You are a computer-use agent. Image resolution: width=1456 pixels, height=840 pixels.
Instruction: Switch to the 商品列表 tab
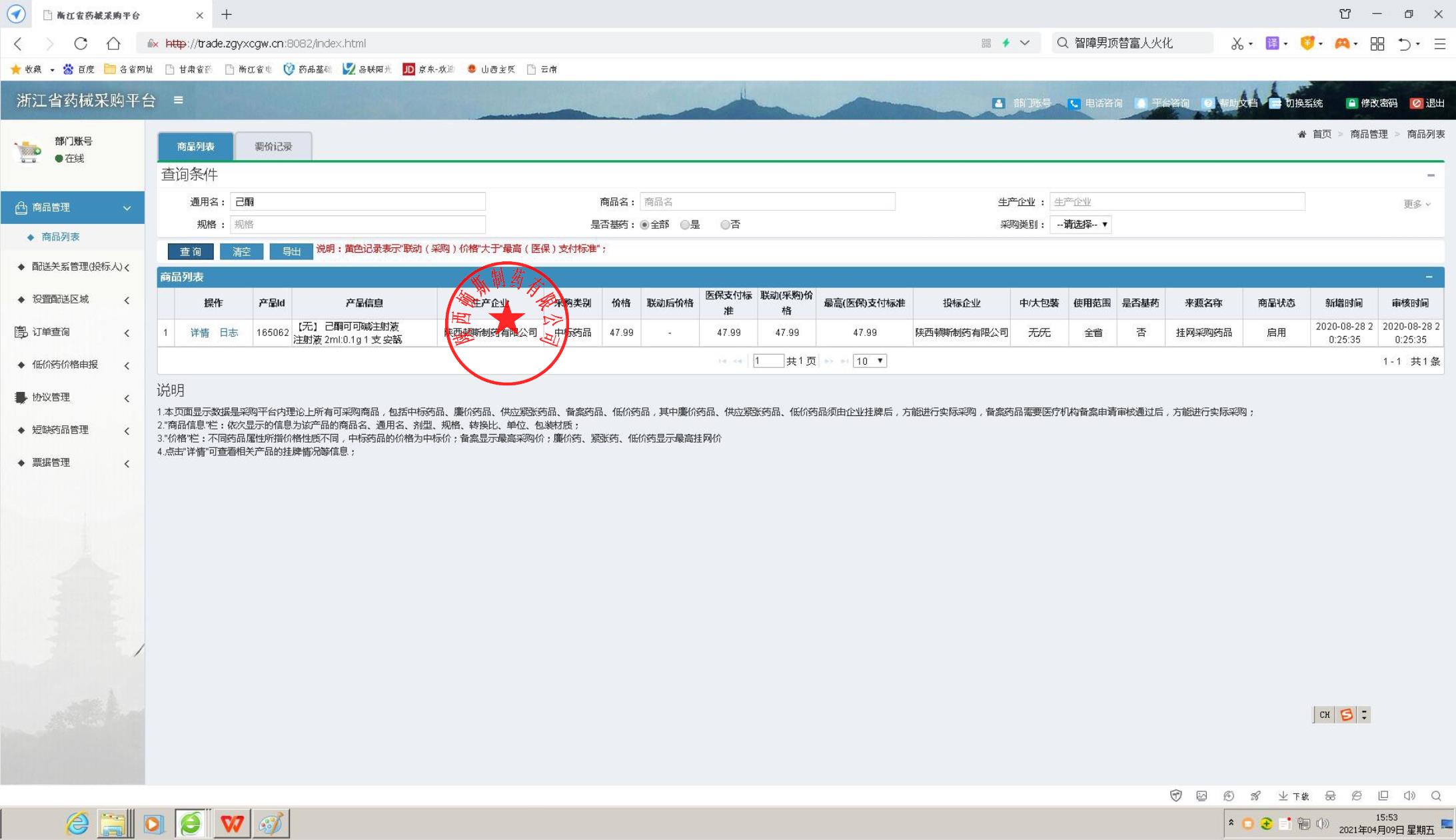[195, 147]
